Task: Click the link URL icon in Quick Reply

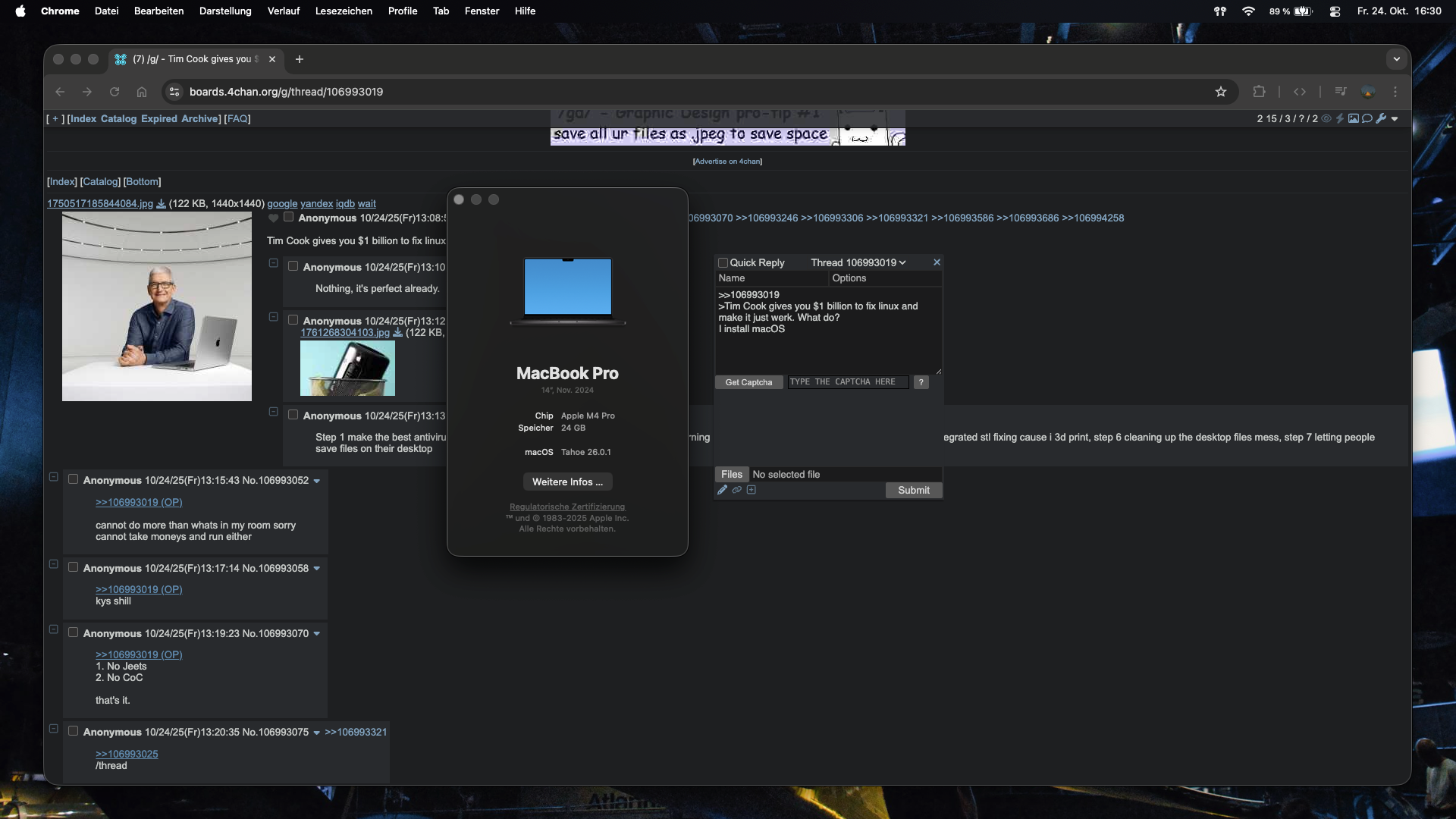Action: click(736, 490)
